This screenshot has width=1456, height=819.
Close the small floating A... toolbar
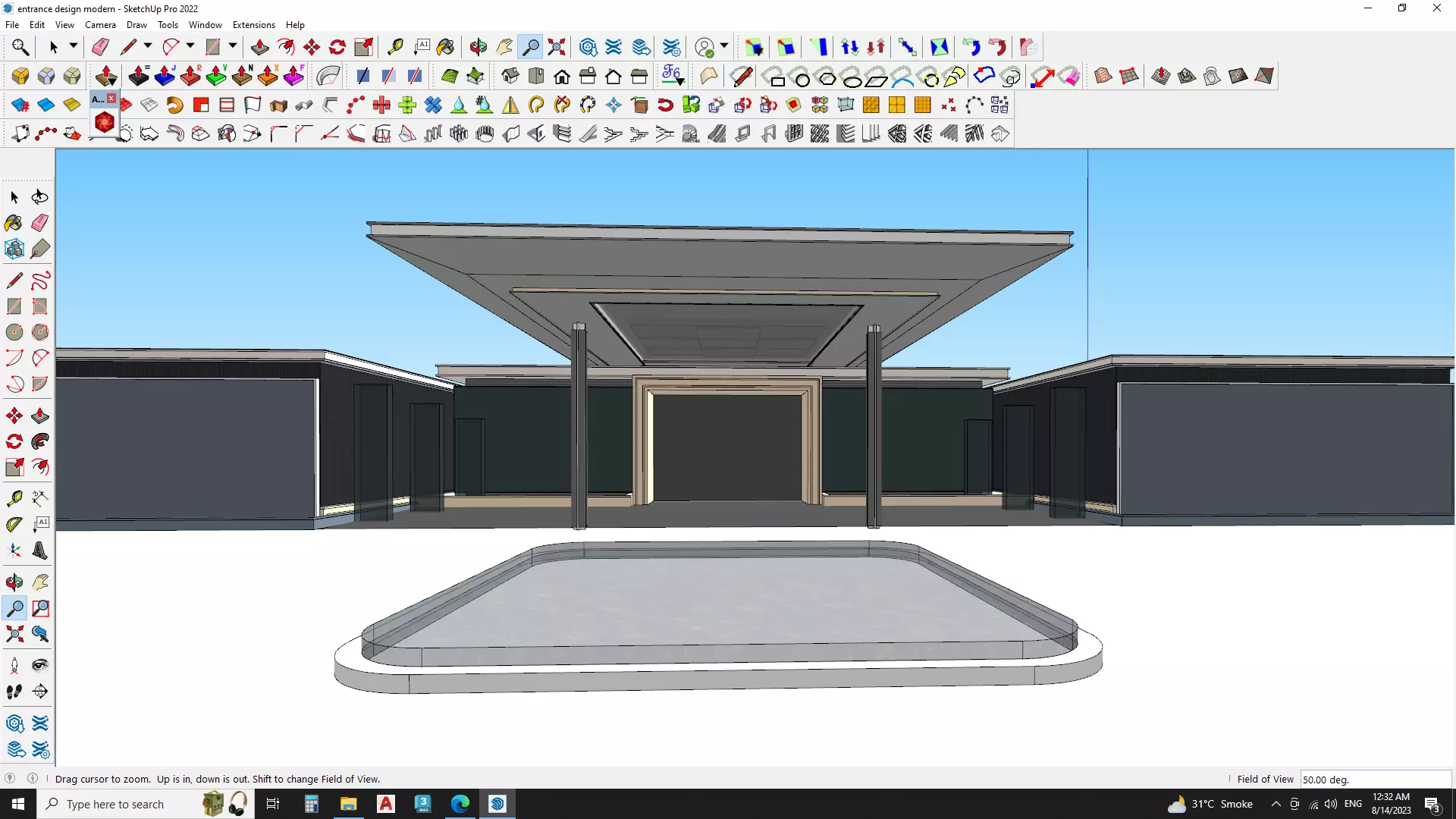pos(111,99)
